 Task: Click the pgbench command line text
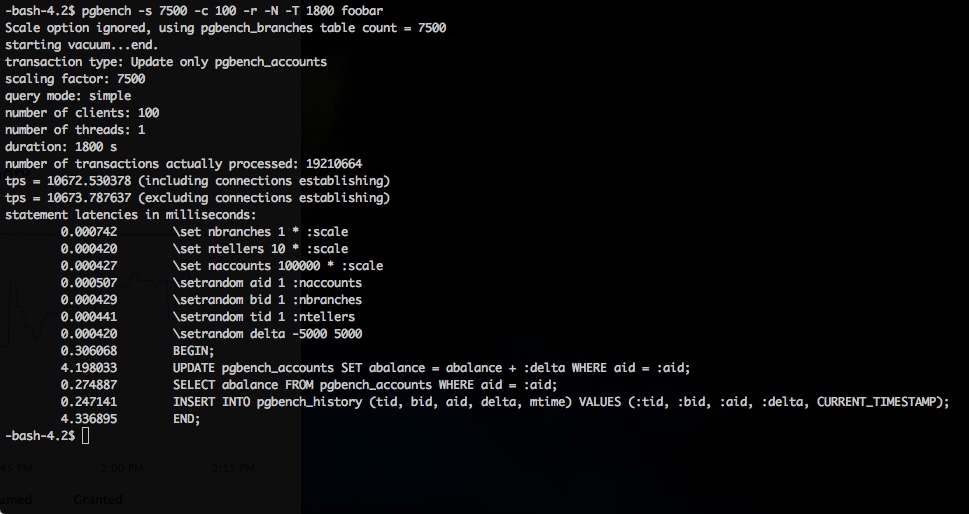(x=232, y=11)
